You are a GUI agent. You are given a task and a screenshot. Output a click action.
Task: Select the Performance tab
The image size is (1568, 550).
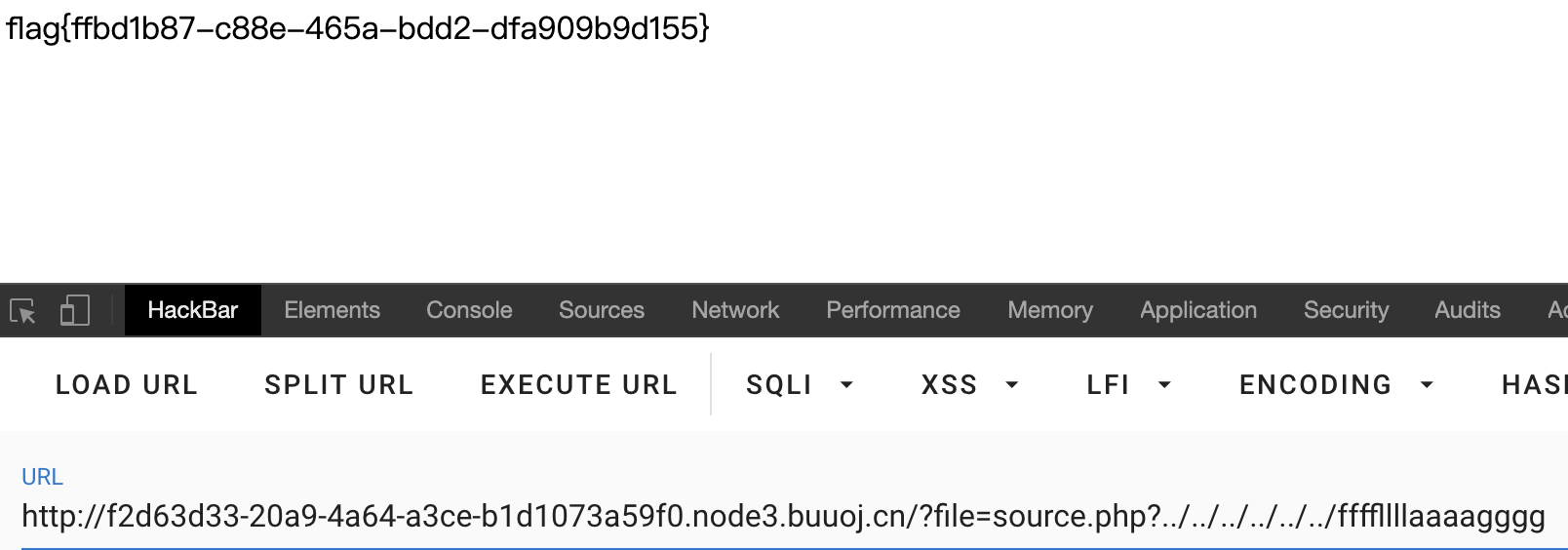point(893,310)
